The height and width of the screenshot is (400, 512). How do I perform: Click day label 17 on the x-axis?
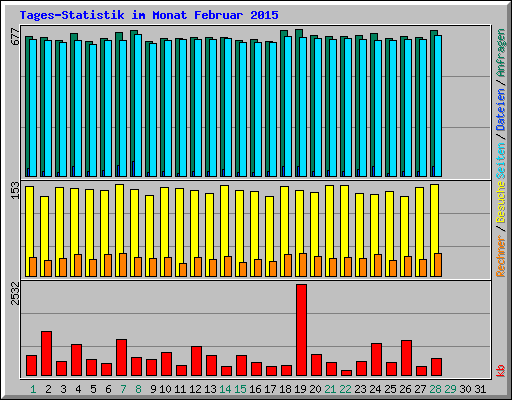pos(270,389)
